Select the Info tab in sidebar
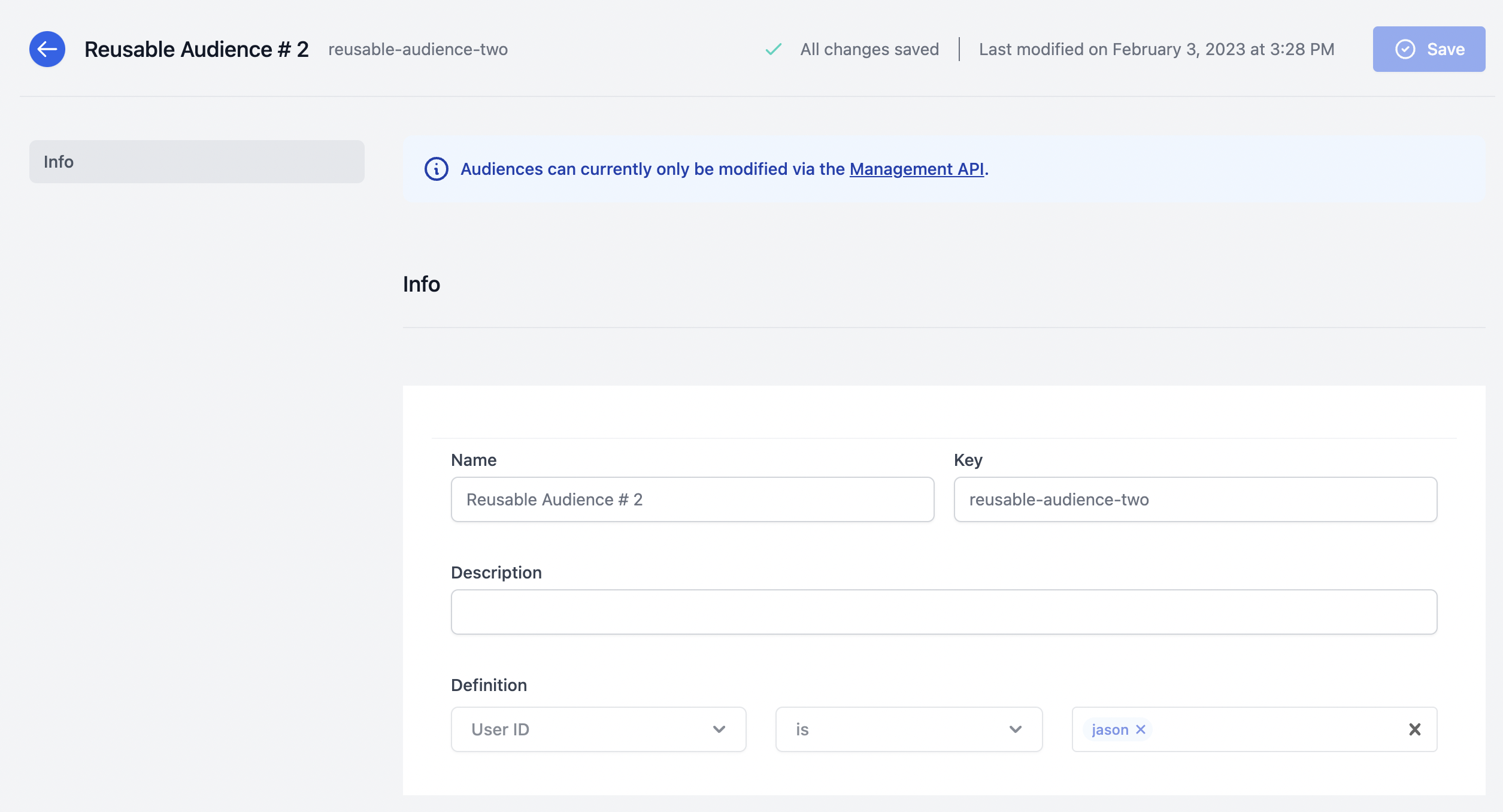 point(196,161)
